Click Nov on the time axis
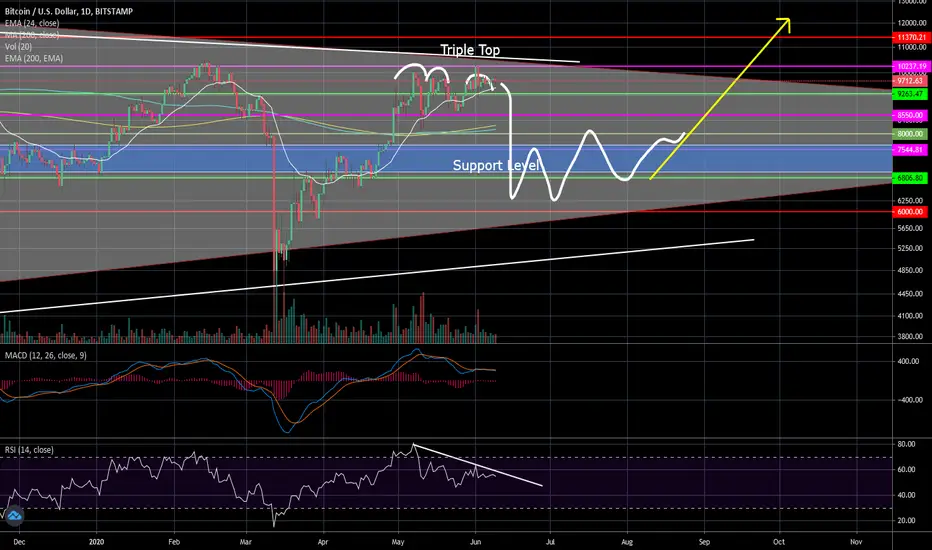932x550 pixels. coord(856,542)
